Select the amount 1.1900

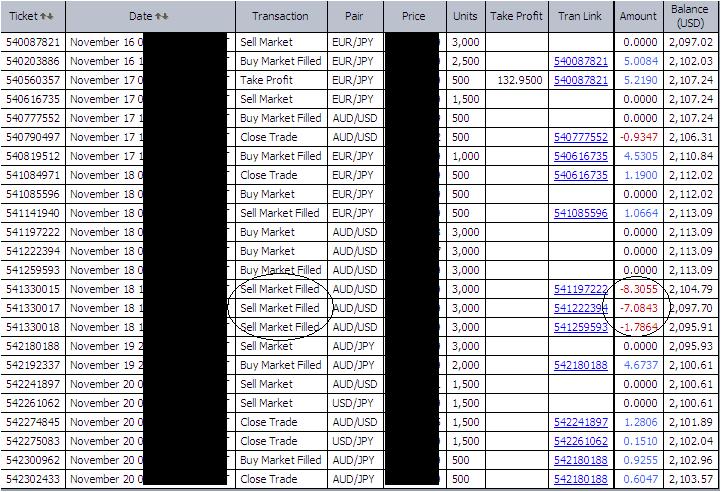point(641,175)
